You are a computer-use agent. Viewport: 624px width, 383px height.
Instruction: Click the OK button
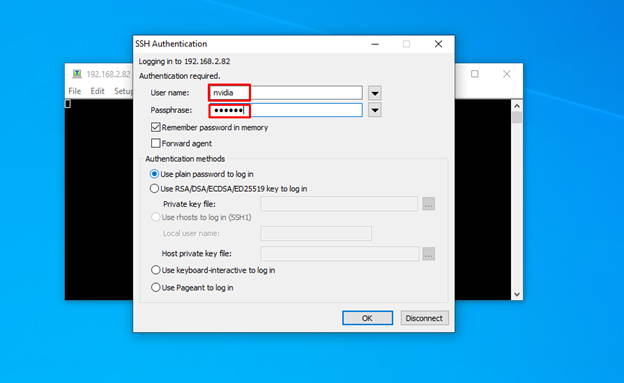(367, 318)
